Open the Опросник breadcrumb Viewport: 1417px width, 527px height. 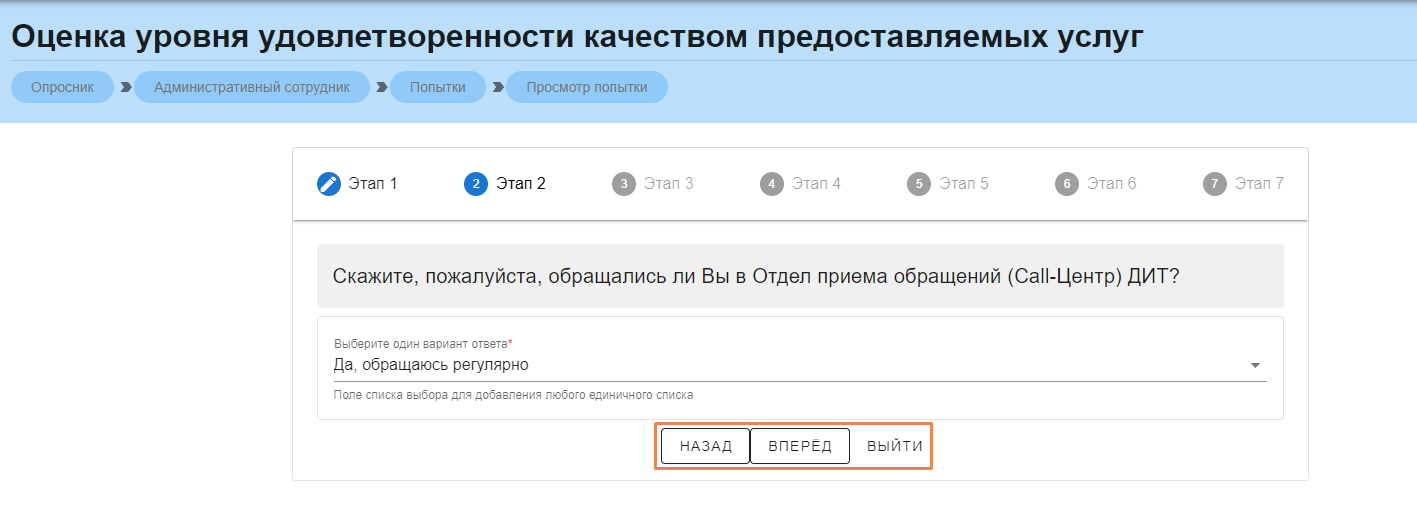click(x=62, y=87)
